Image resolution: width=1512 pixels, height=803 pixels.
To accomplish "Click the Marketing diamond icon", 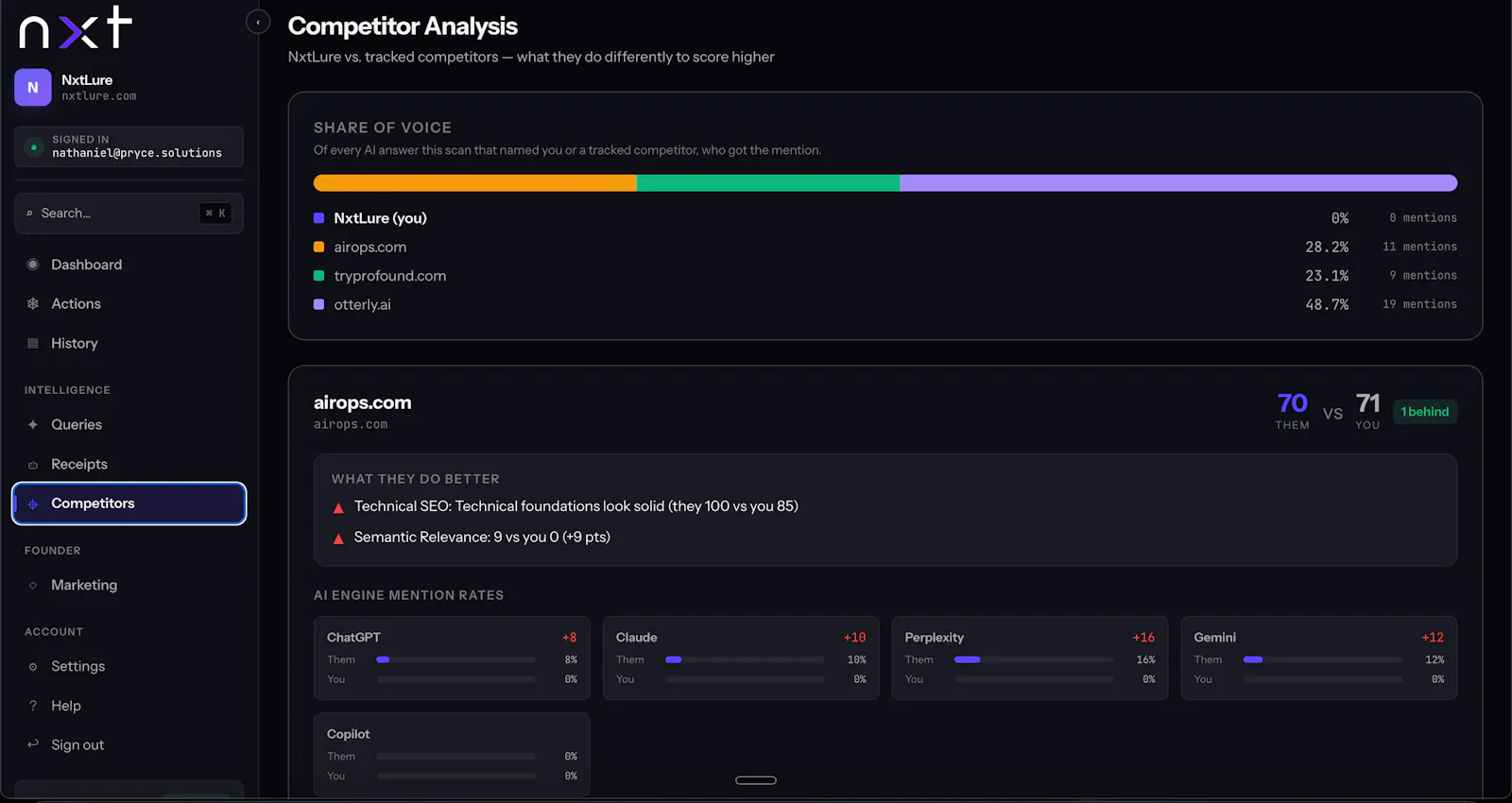I will click(33, 586).
